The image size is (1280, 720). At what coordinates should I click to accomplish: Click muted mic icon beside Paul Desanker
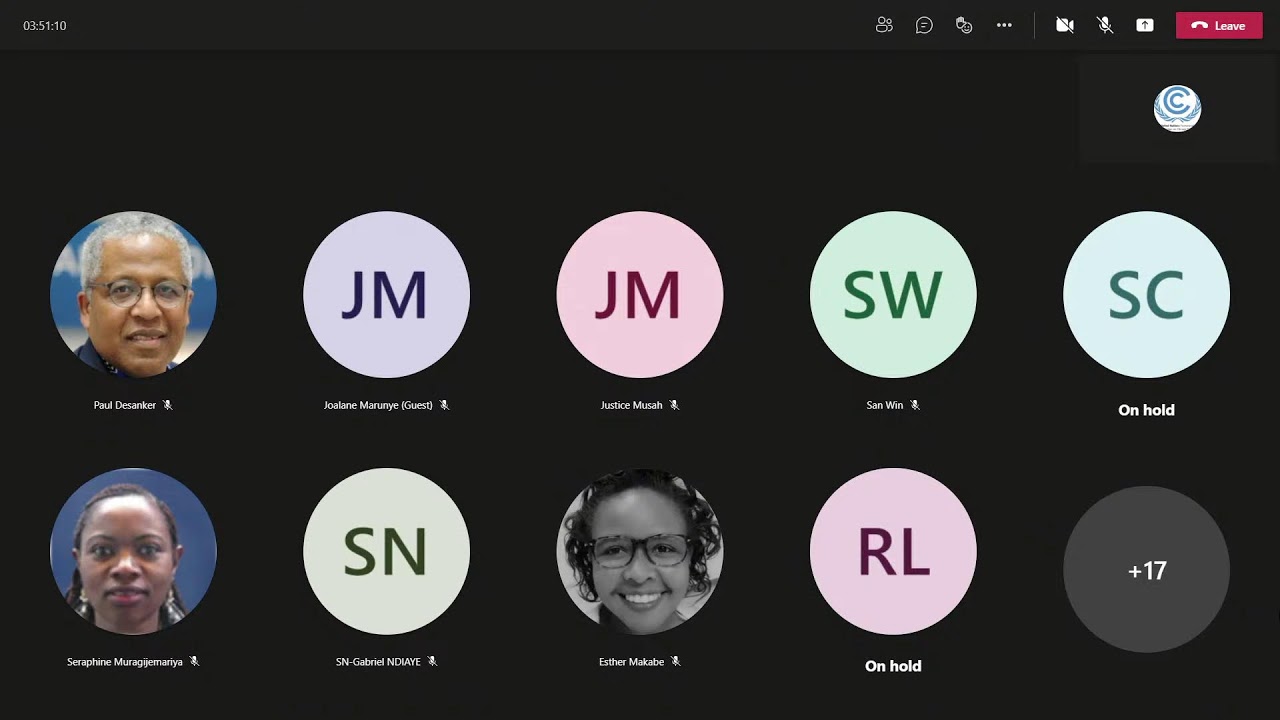coord(168,405)
